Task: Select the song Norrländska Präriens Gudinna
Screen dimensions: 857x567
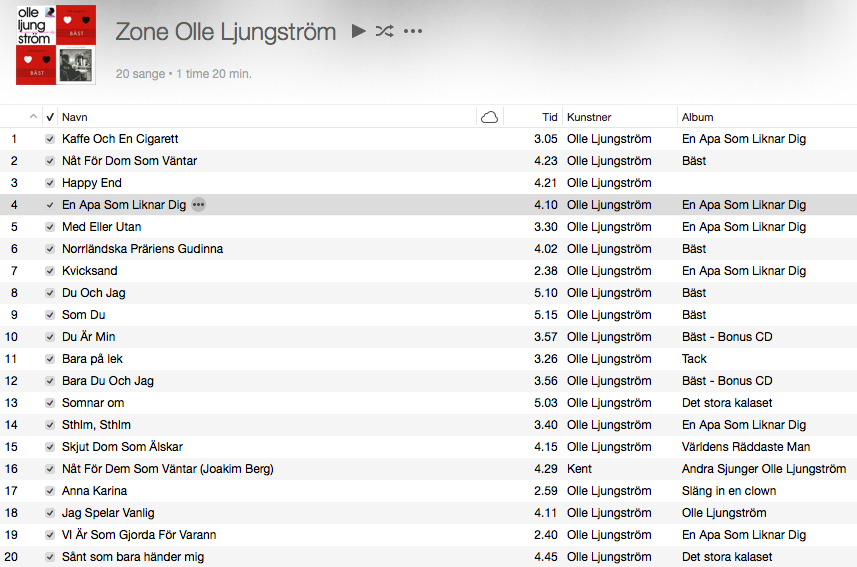Action: point(142,249)
